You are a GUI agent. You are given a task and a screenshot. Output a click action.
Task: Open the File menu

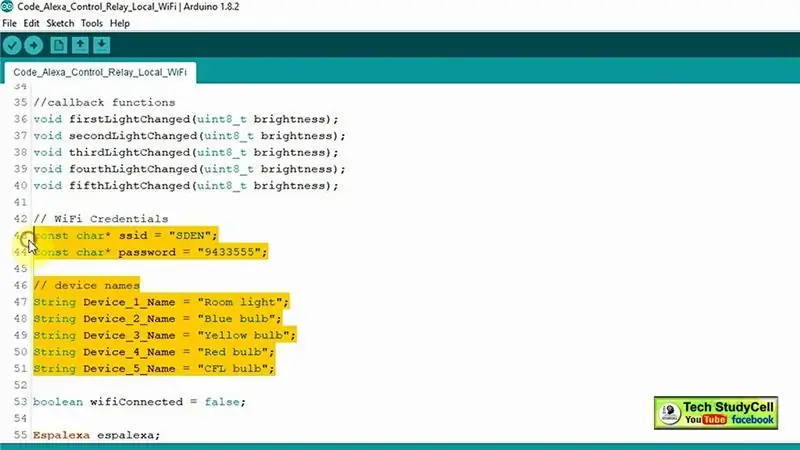pos(9,23)
